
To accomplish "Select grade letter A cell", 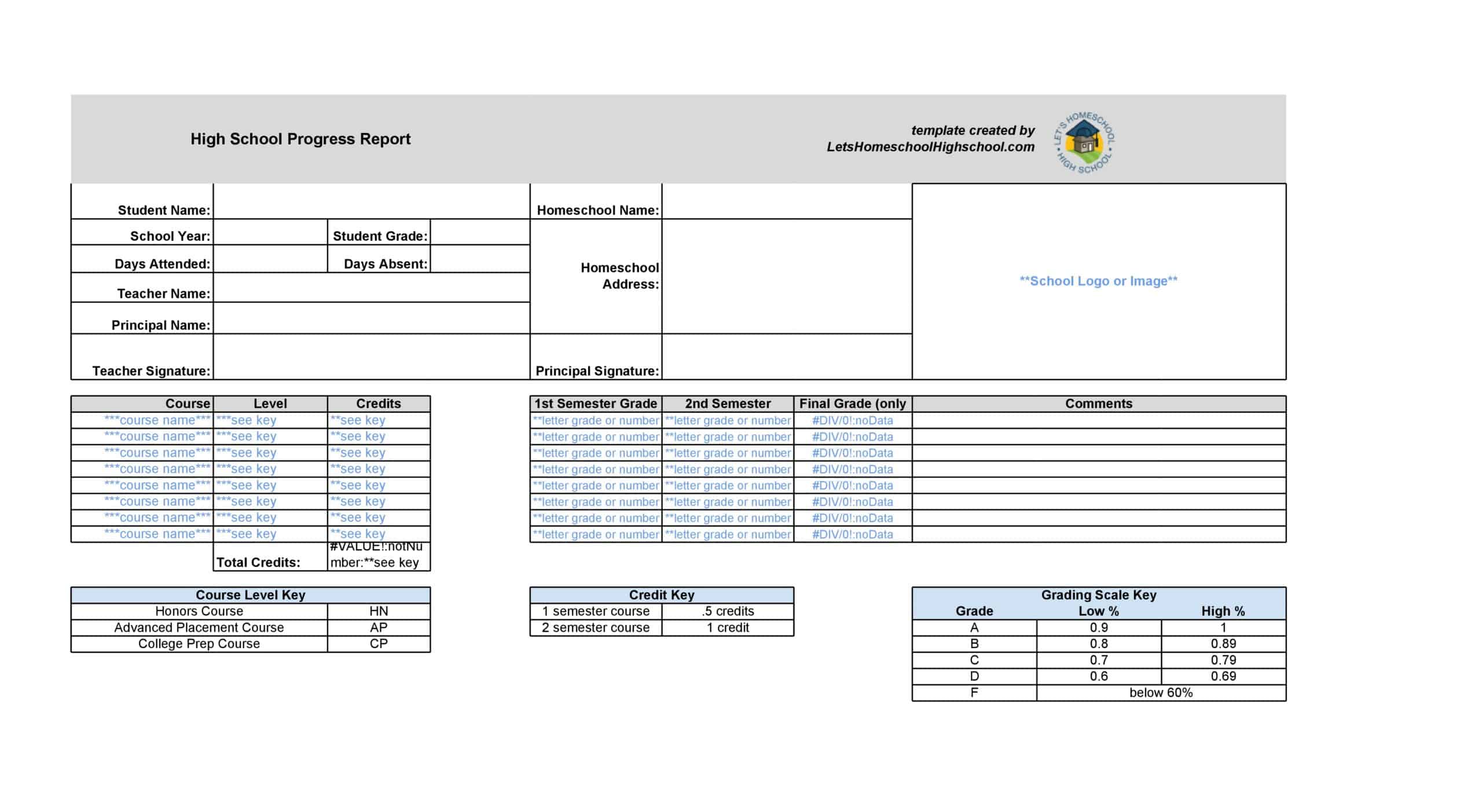I will coord(974,628).
